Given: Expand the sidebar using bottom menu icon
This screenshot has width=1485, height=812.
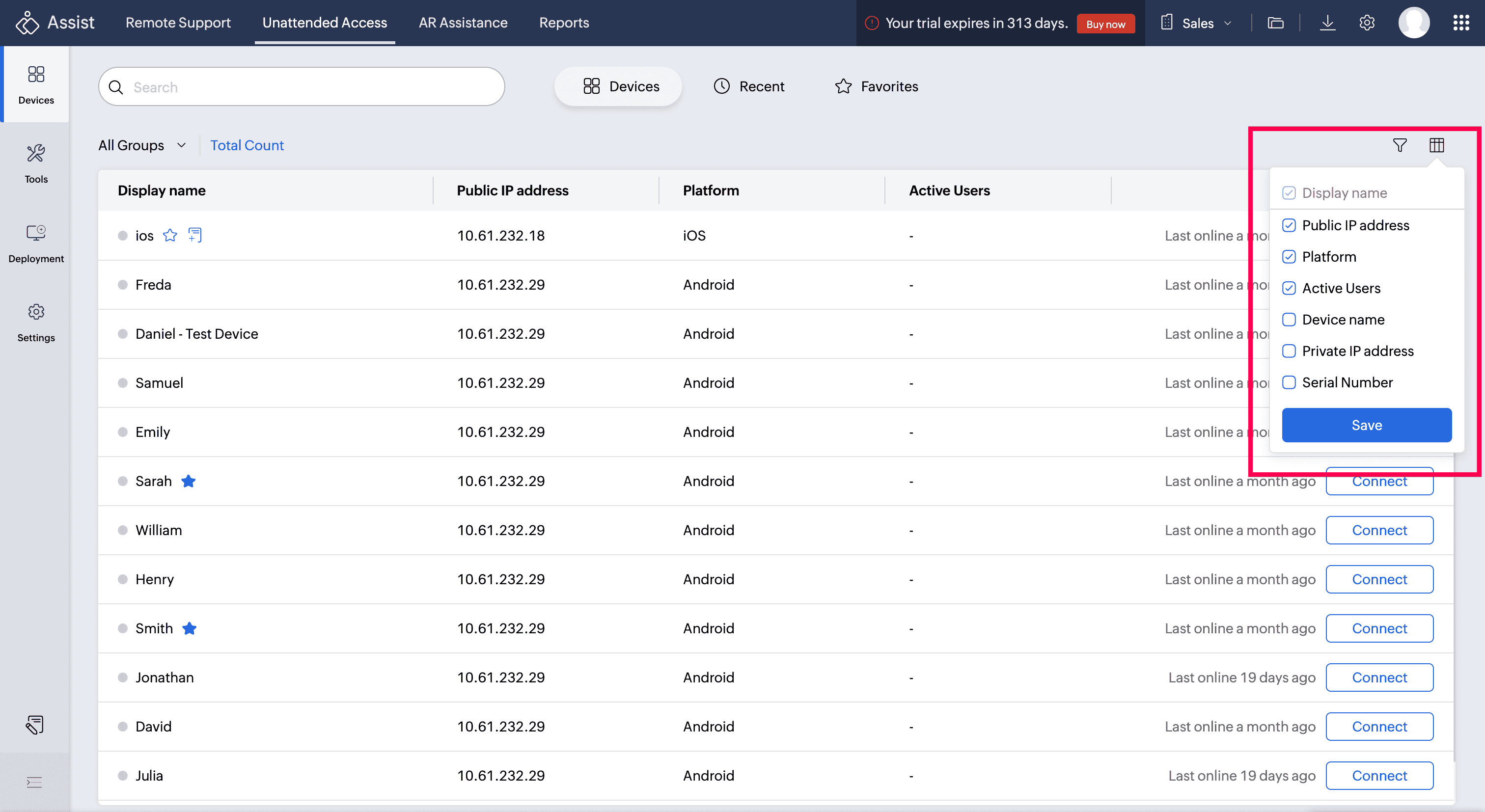Looking at the screenshot, I should click(34, 782).
